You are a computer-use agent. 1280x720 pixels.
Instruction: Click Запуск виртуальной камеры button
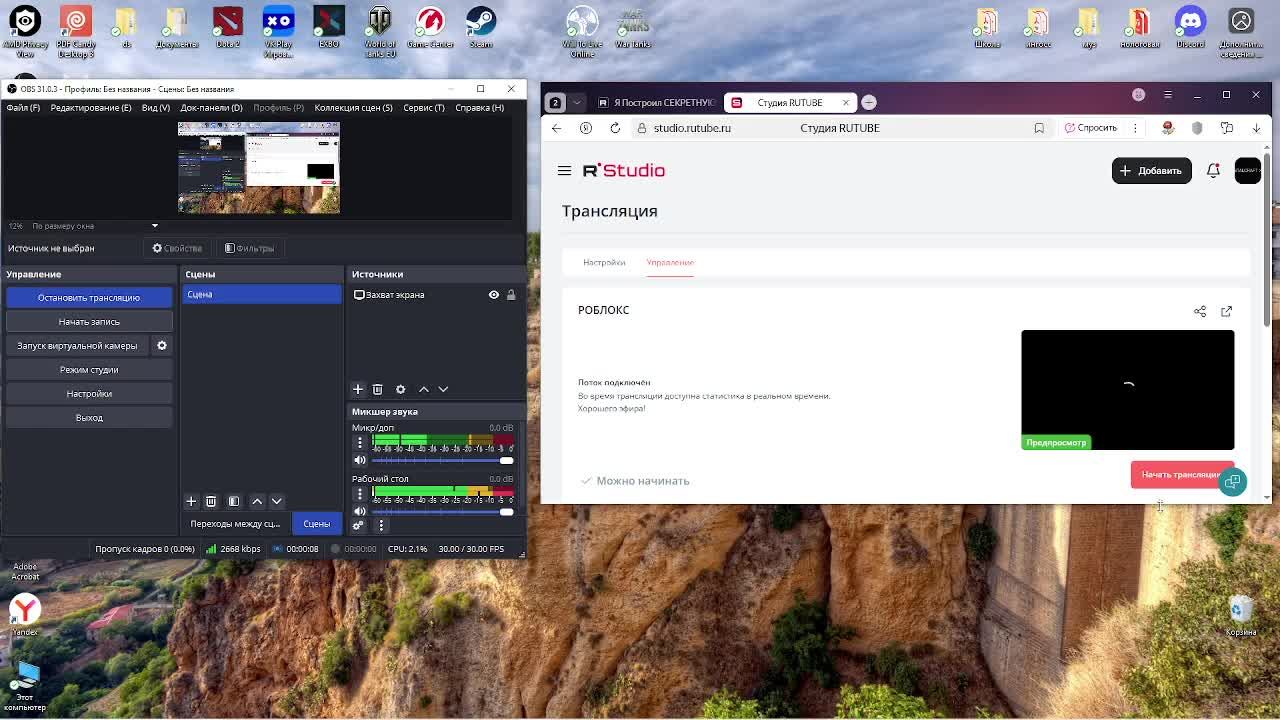point(77,346)
